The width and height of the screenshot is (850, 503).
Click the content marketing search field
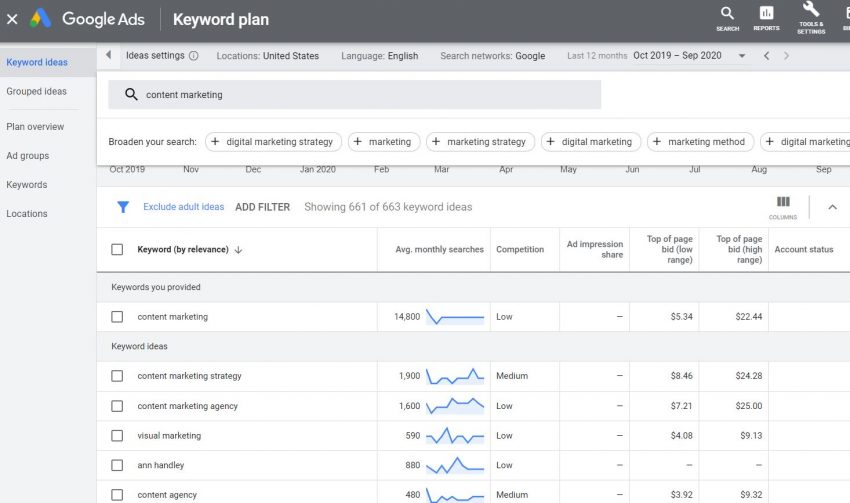point(355,95)
